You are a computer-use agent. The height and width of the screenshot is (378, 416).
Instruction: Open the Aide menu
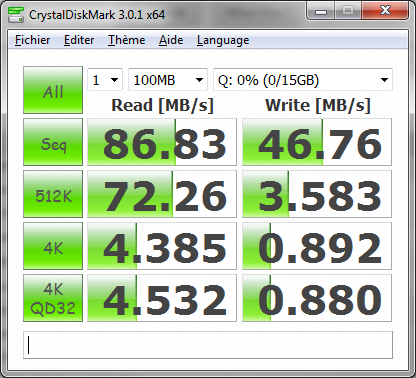(x=171, y=40)
